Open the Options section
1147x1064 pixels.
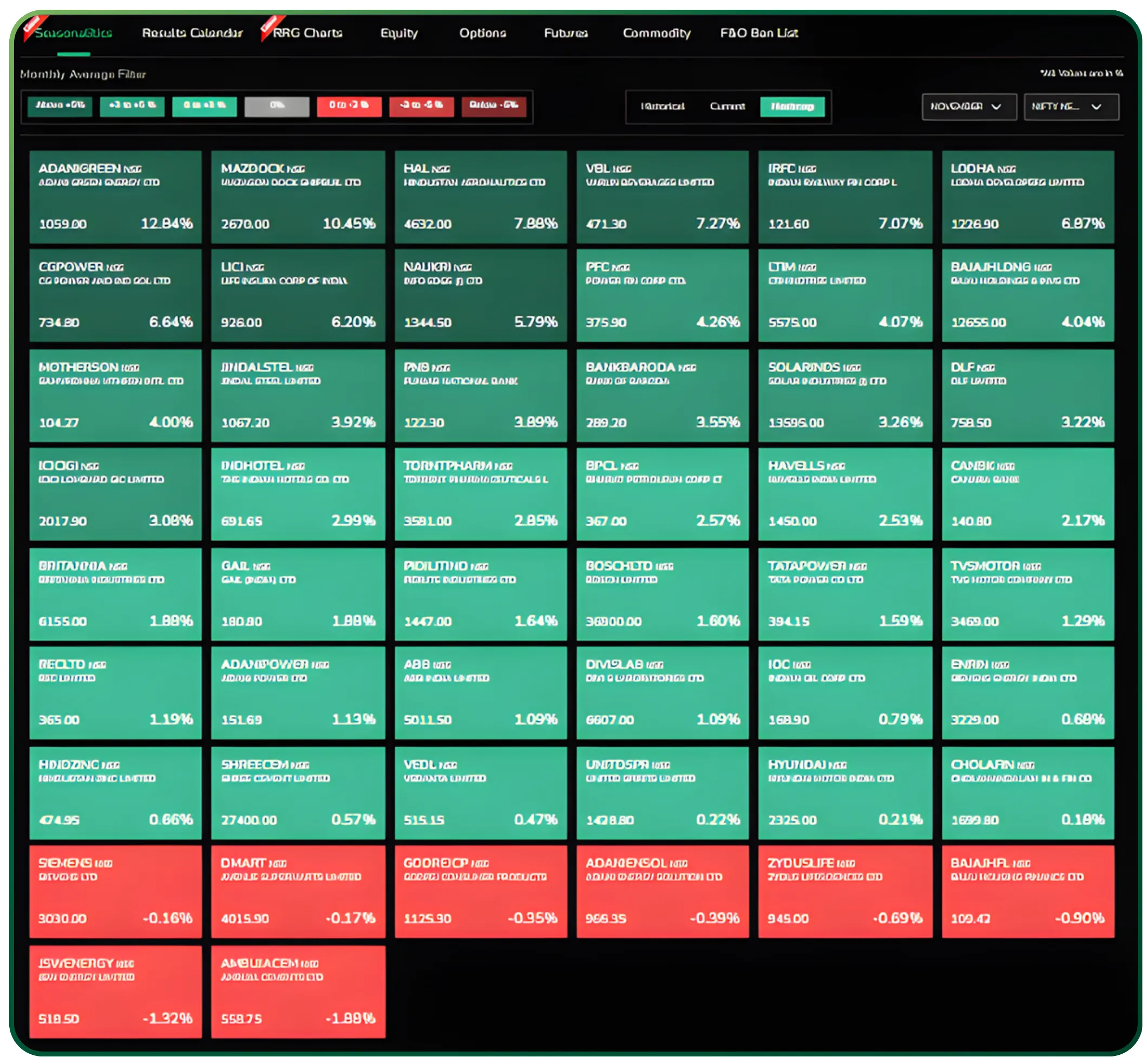[482, 34]
